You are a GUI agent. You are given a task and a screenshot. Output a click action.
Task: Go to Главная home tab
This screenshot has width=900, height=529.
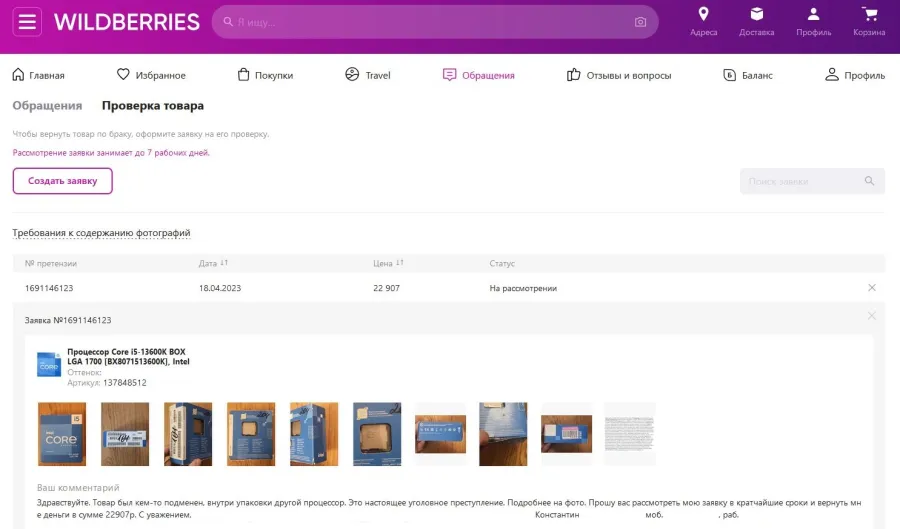pos(38,75)
